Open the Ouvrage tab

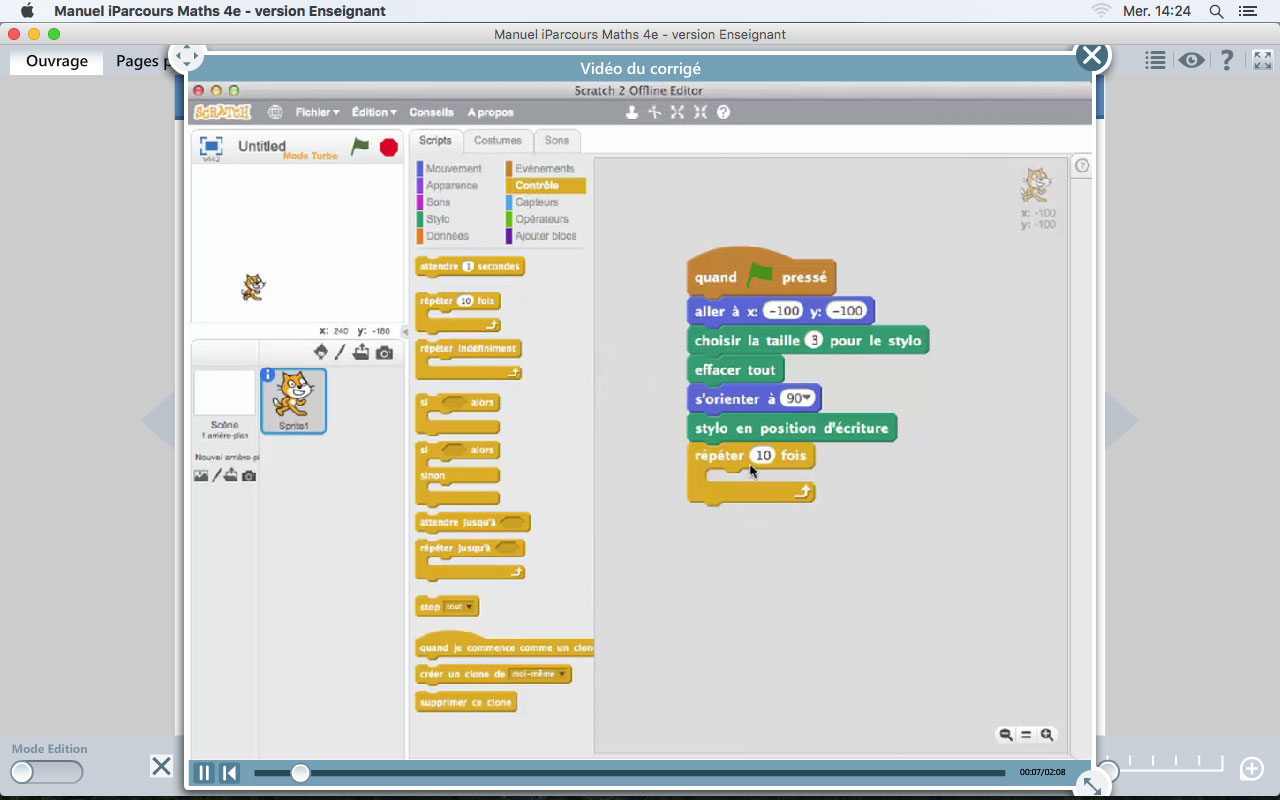click(x=57, y=61)
